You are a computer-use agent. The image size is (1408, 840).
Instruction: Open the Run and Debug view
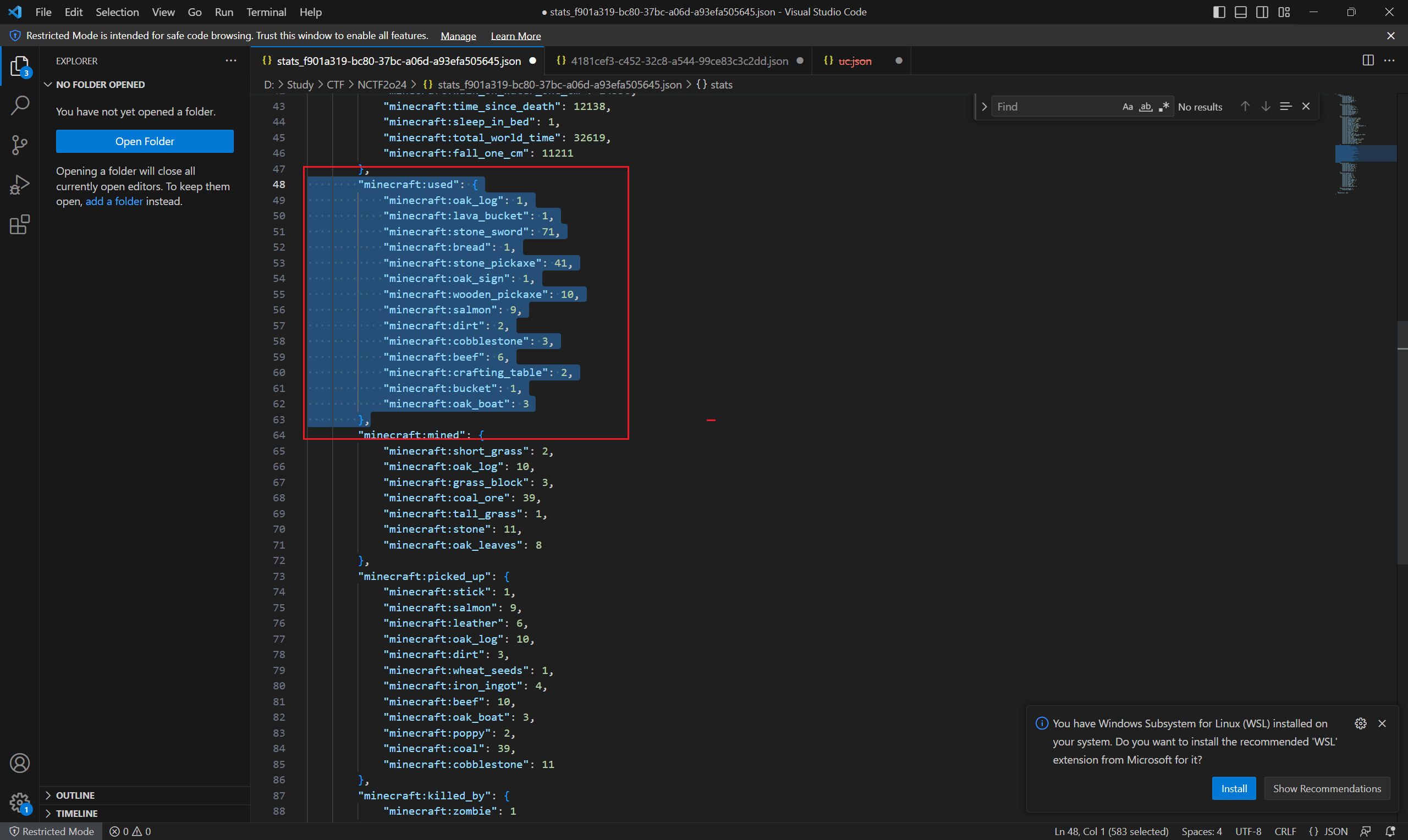tap(20, 185)
